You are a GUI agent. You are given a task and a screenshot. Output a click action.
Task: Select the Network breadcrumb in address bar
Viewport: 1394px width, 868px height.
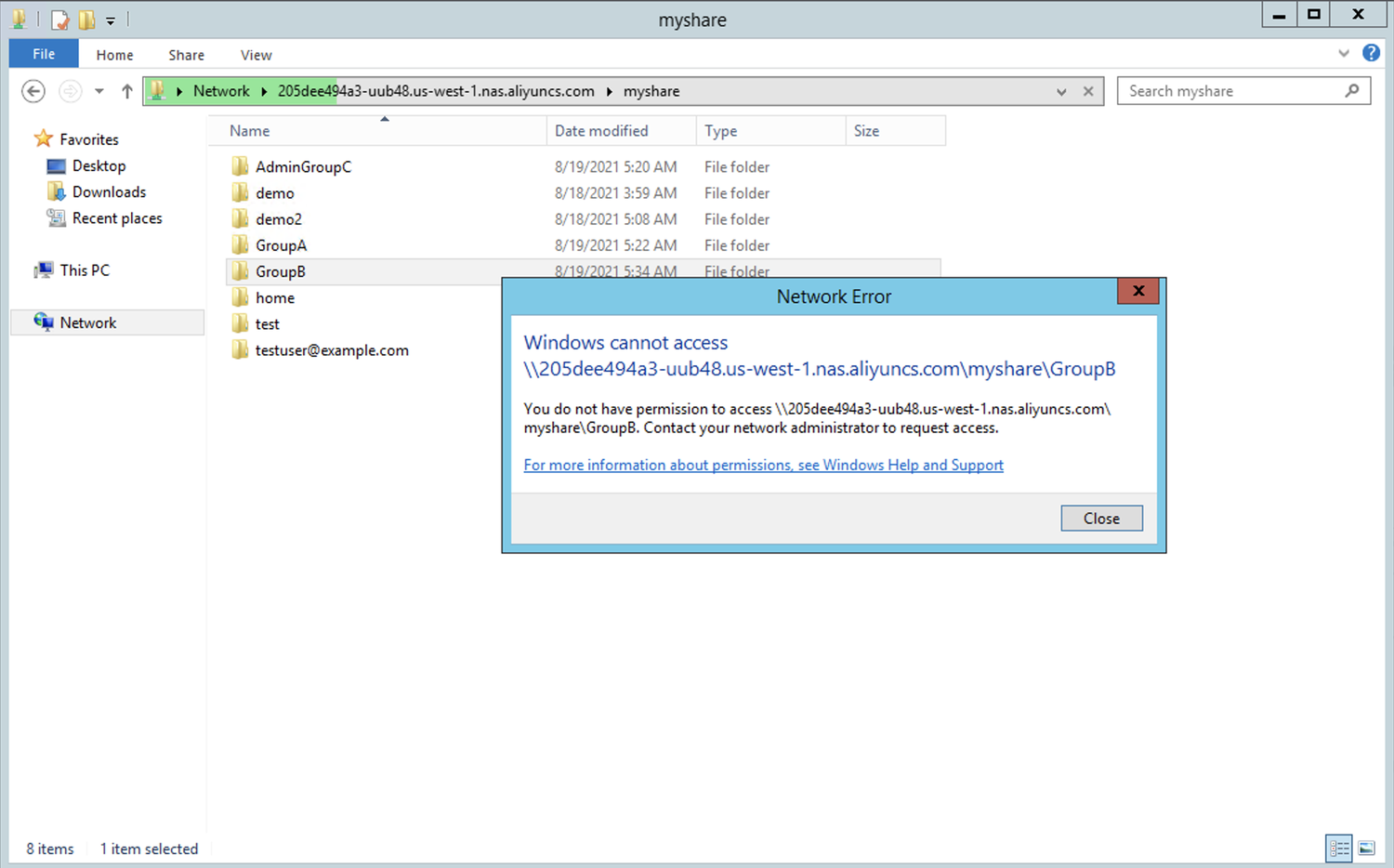pos(221,91)
